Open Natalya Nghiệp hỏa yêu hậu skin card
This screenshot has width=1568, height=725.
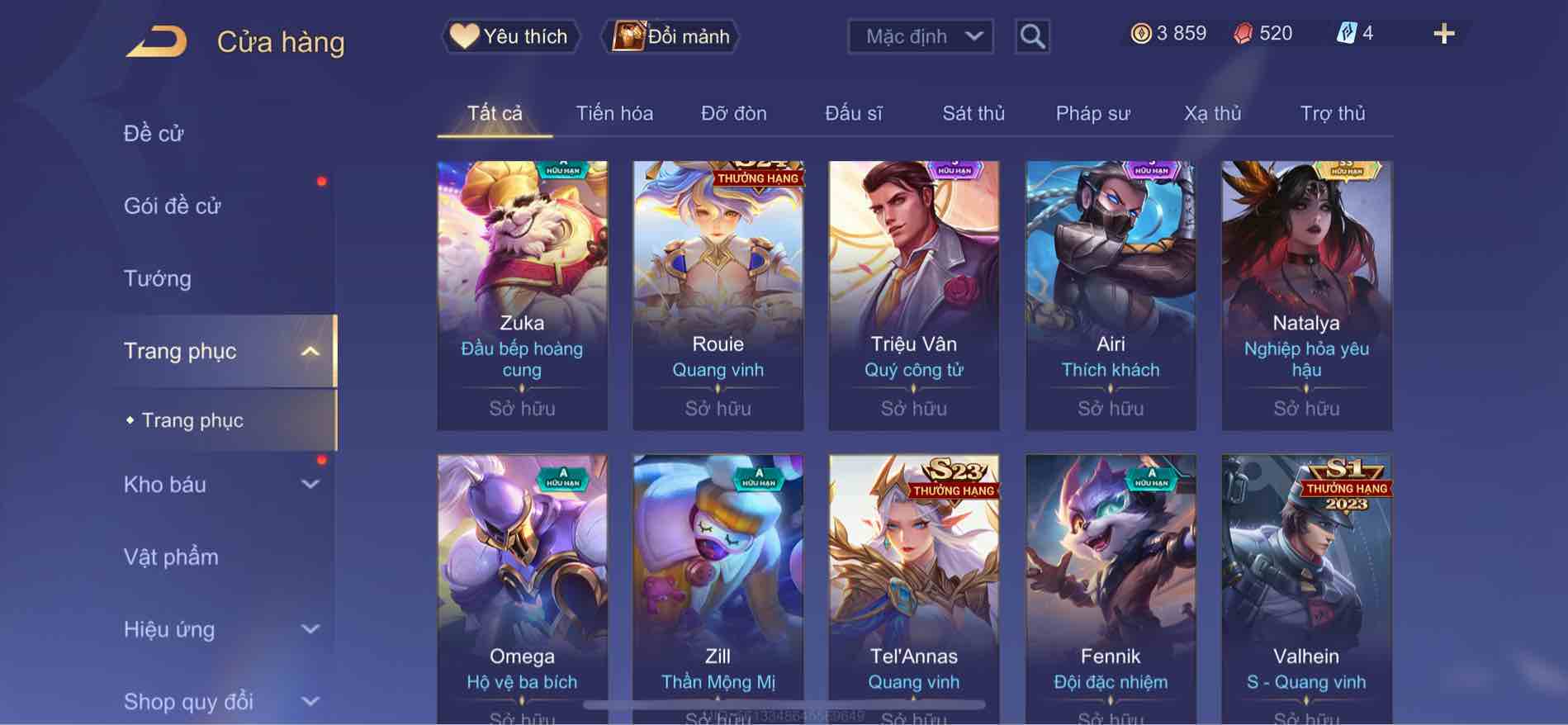[1306, 296]
